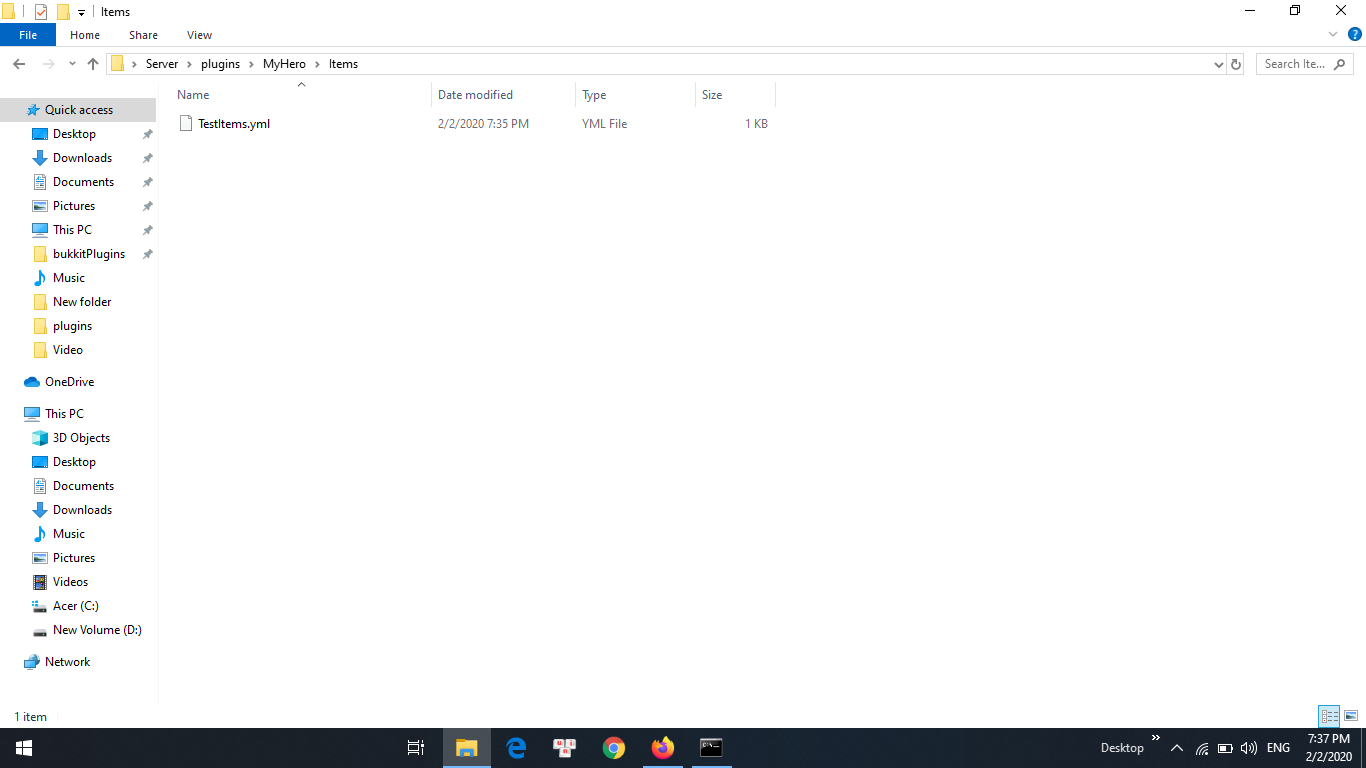Open Help with the blue question mark

tap(1355, 35)
